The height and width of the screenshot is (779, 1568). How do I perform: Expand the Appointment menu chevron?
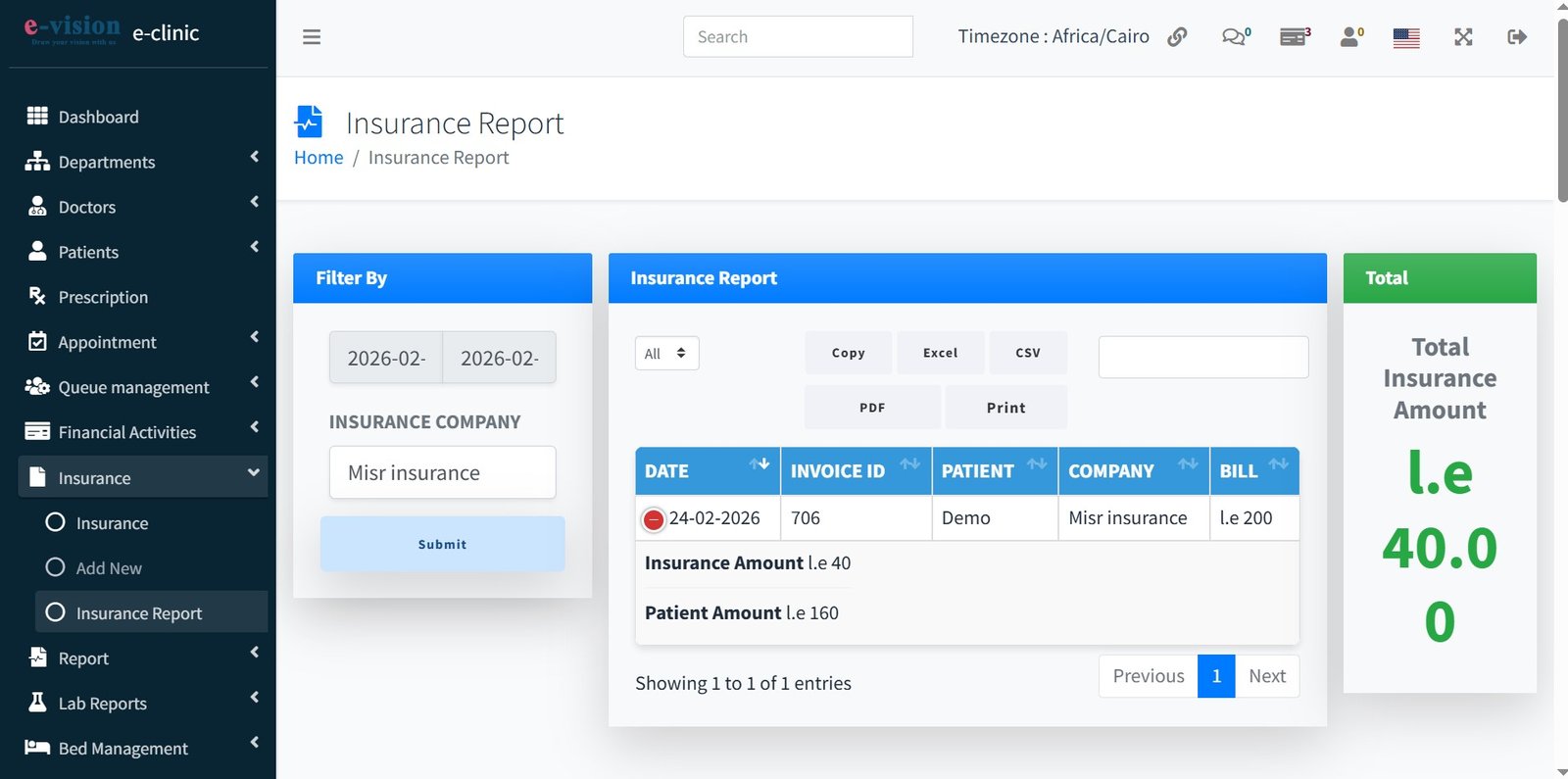pos(255,337)
